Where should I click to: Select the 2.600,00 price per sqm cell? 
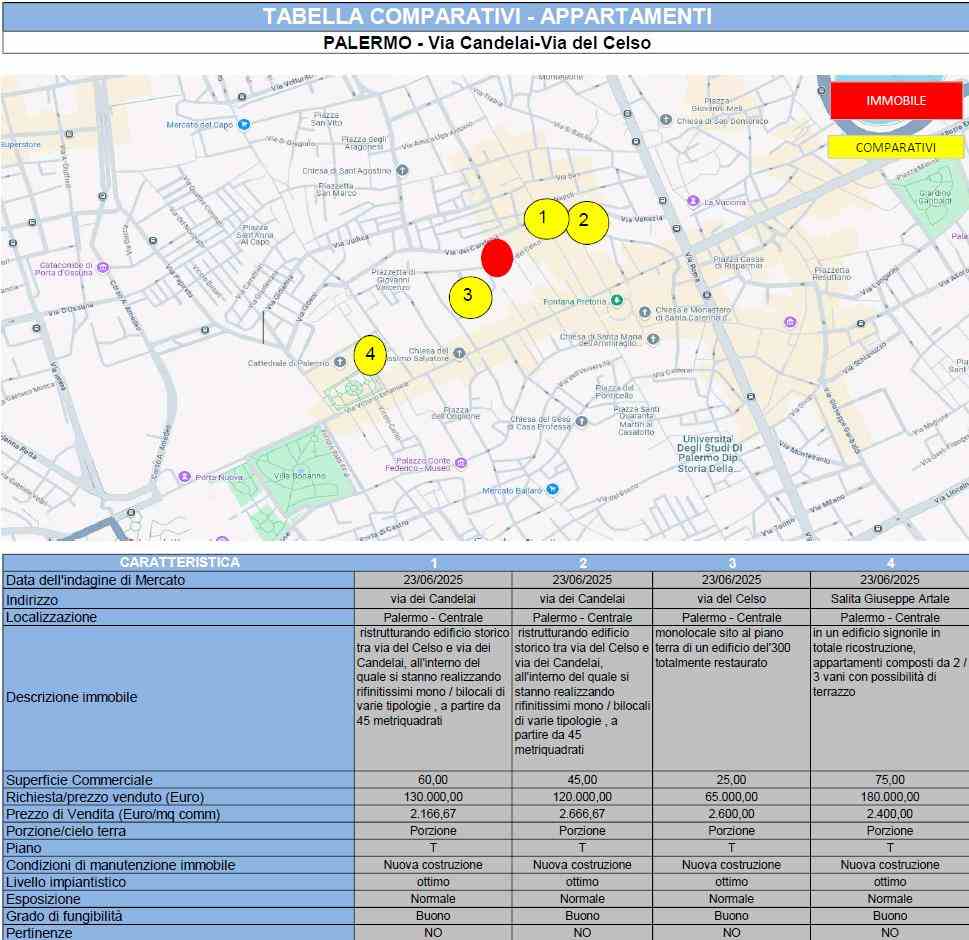pos(731,814)
